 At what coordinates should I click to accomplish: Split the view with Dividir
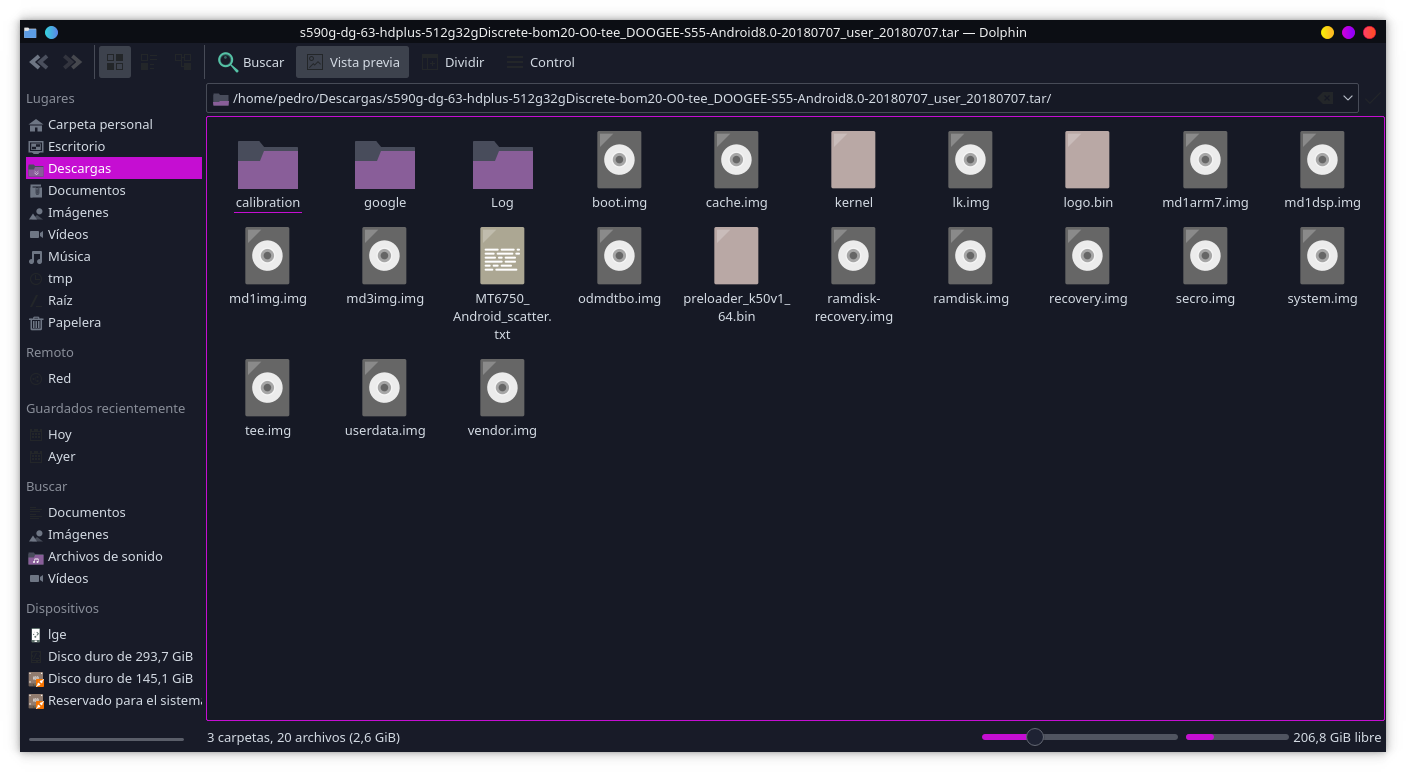(x=453, y=62)
